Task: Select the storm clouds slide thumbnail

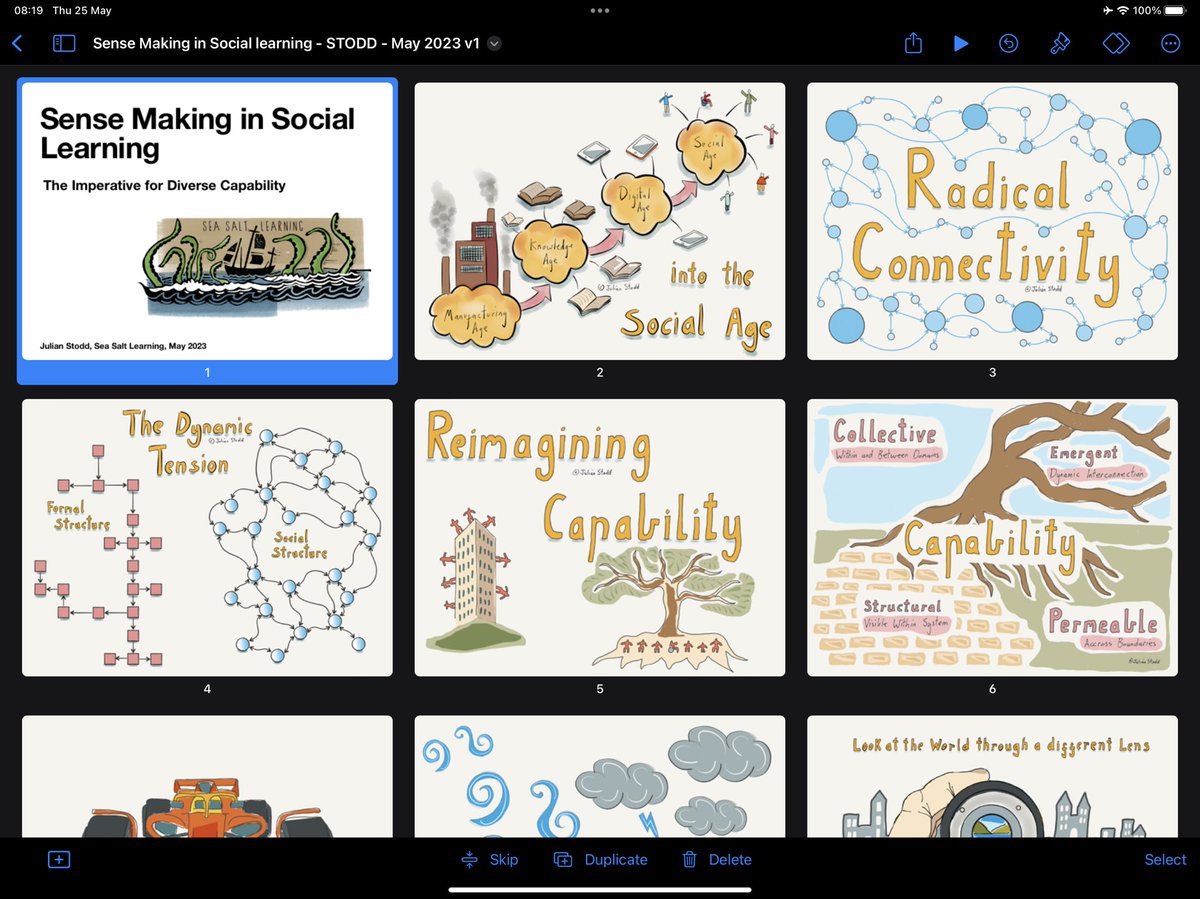Action: point(600,776)
